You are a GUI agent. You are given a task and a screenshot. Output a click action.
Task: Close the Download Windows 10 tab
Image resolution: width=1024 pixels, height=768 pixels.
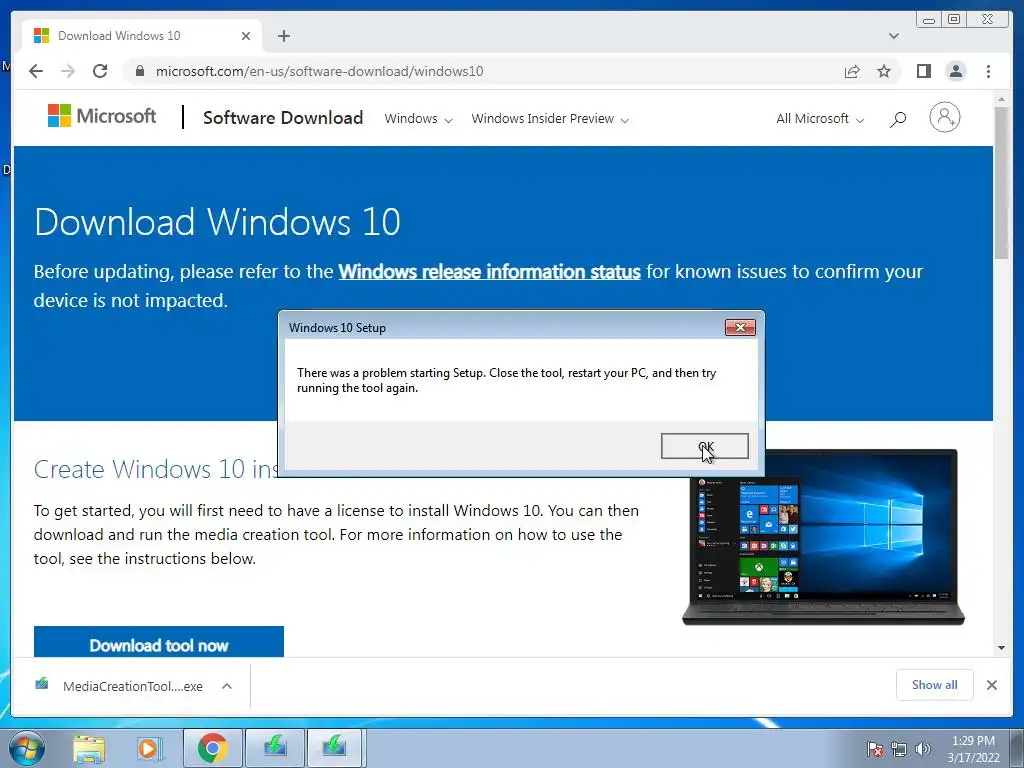246,36
